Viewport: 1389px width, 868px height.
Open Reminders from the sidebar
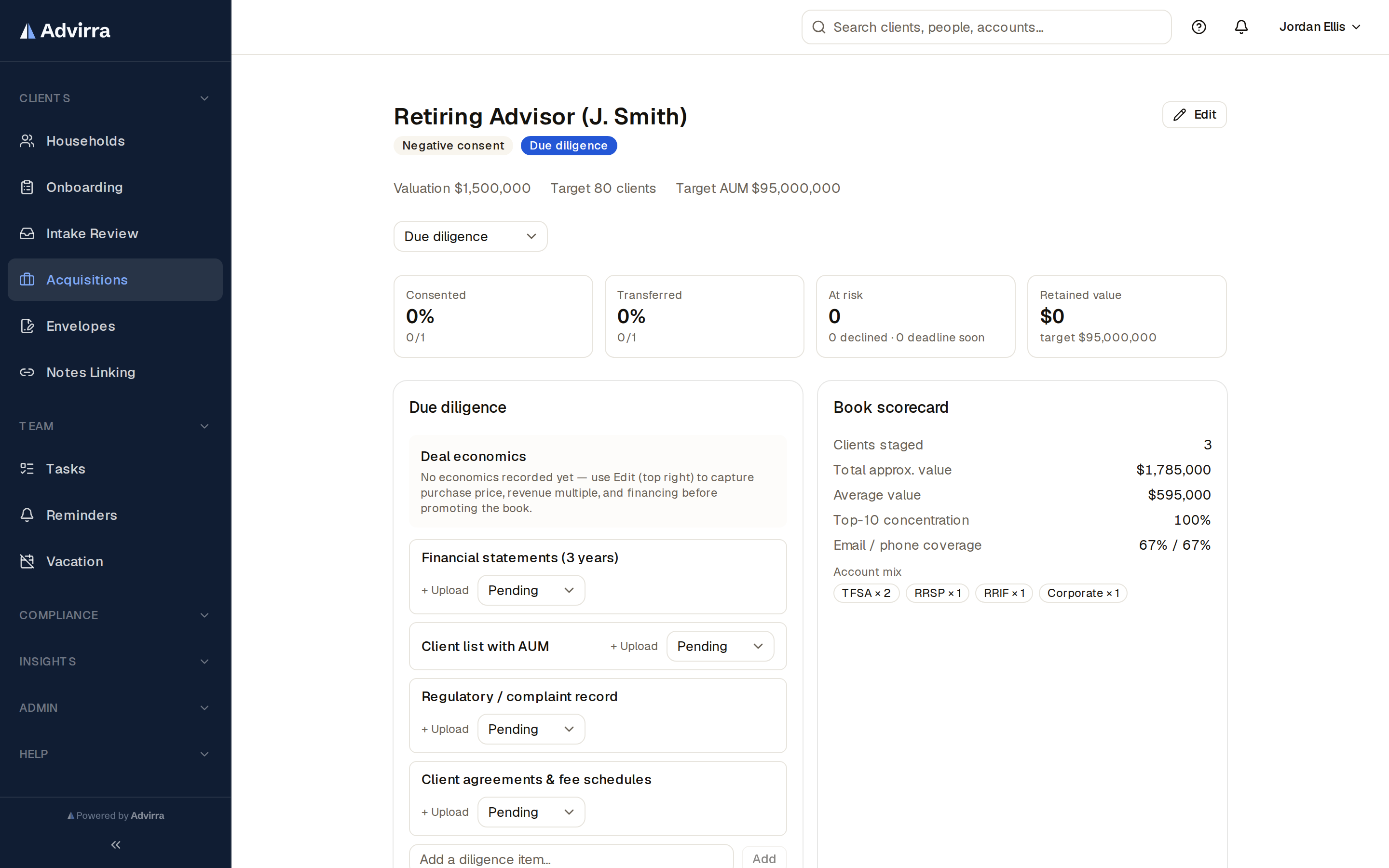click(x=115, y=515)
